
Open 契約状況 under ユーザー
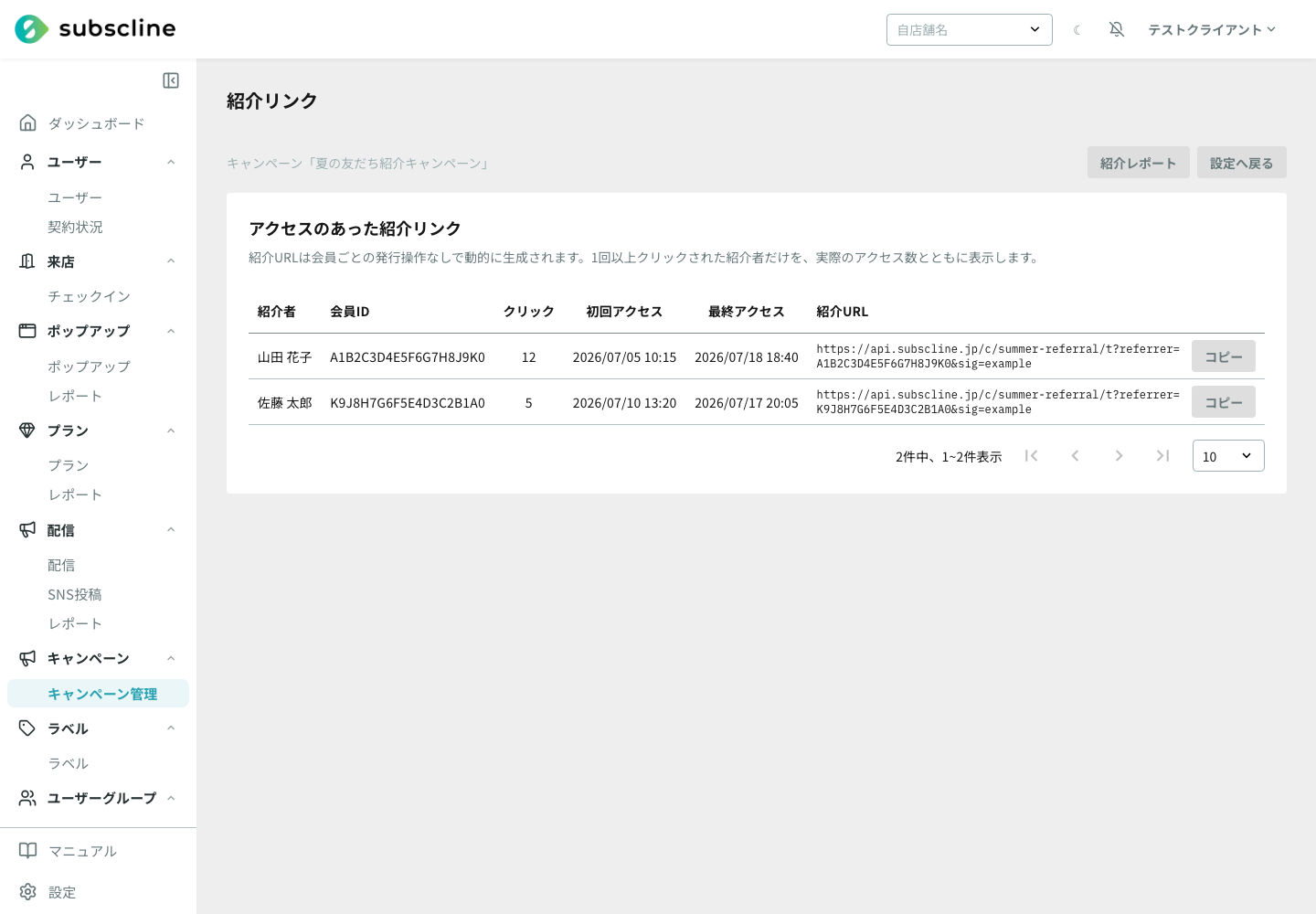click(x=75, y=227)
